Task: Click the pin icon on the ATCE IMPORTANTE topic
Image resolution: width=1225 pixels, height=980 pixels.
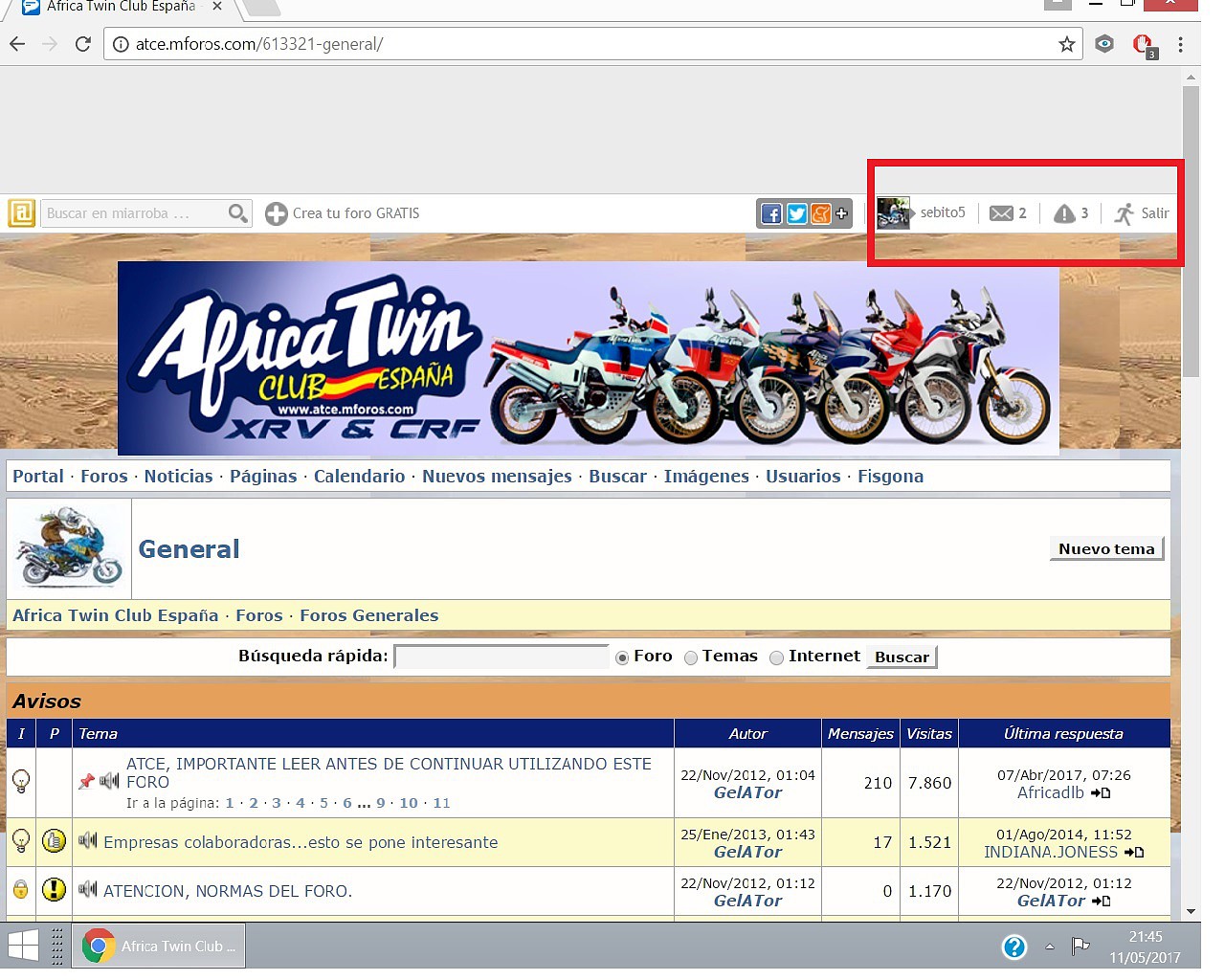Action: pos(86,781)
